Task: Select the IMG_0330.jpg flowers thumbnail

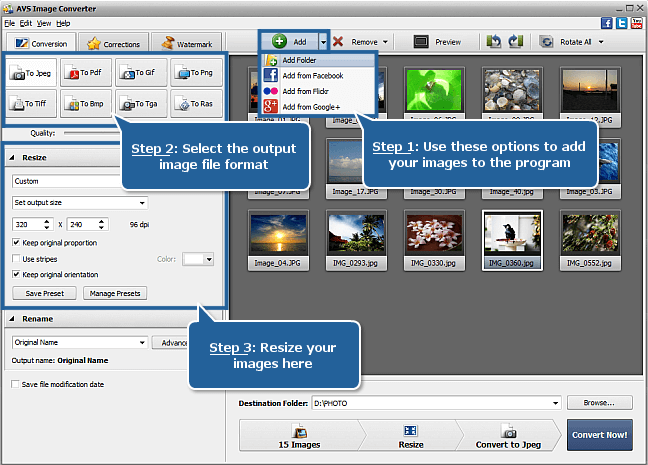Action: (x=434, y=240)
